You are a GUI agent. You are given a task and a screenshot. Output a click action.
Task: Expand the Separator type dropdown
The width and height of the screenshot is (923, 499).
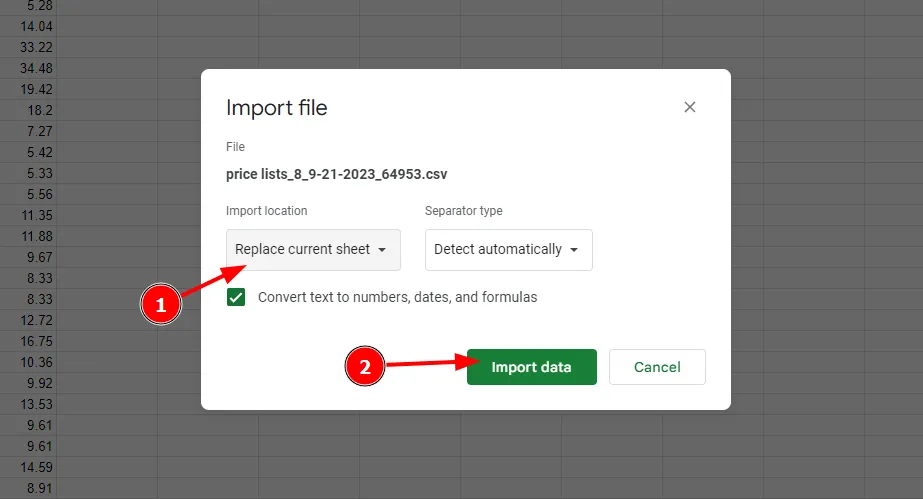[508, 250]
